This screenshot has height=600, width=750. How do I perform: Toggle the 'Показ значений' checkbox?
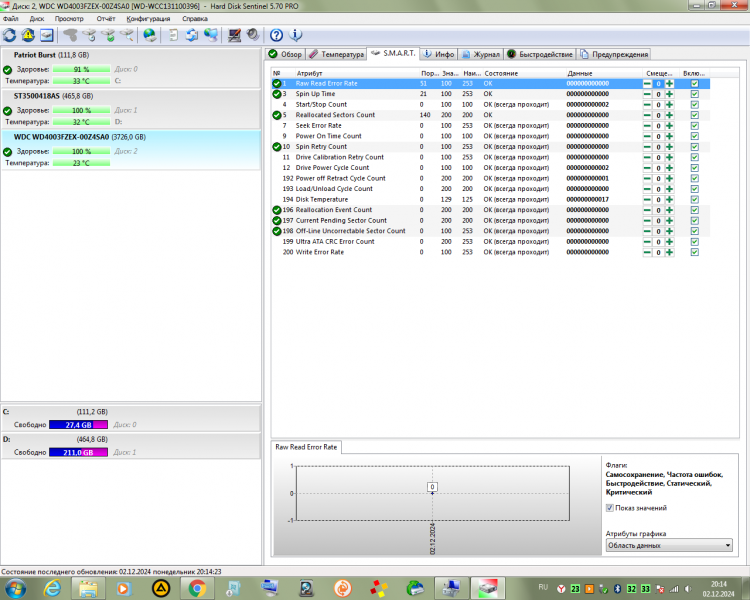click(610, 508)
